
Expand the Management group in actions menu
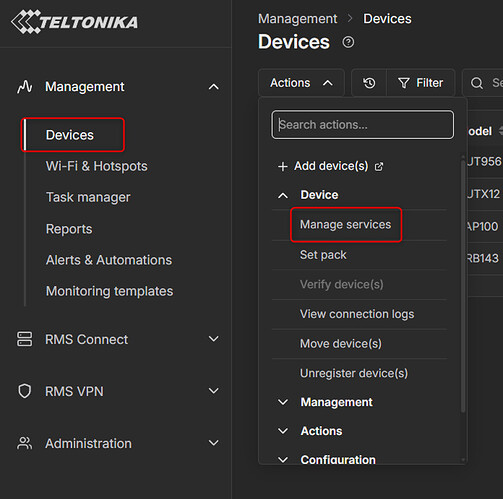[325, 402]
